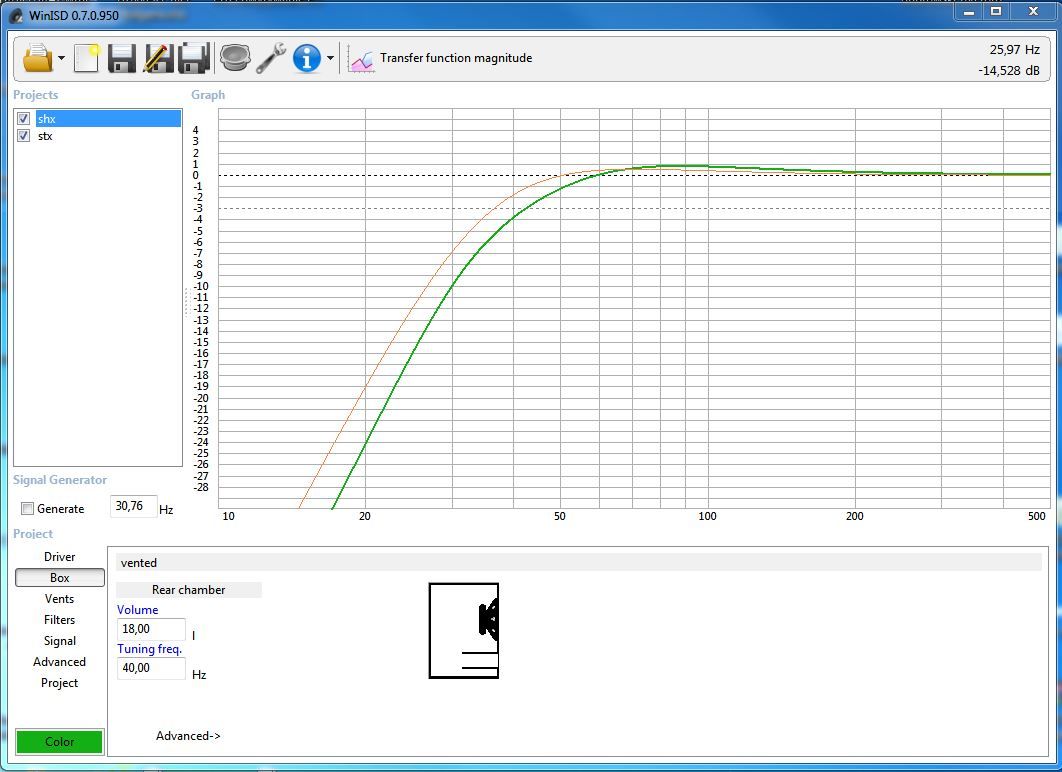Click the Rear chamber header
Screen dimensions: 1062x772
tap(188, 590)
